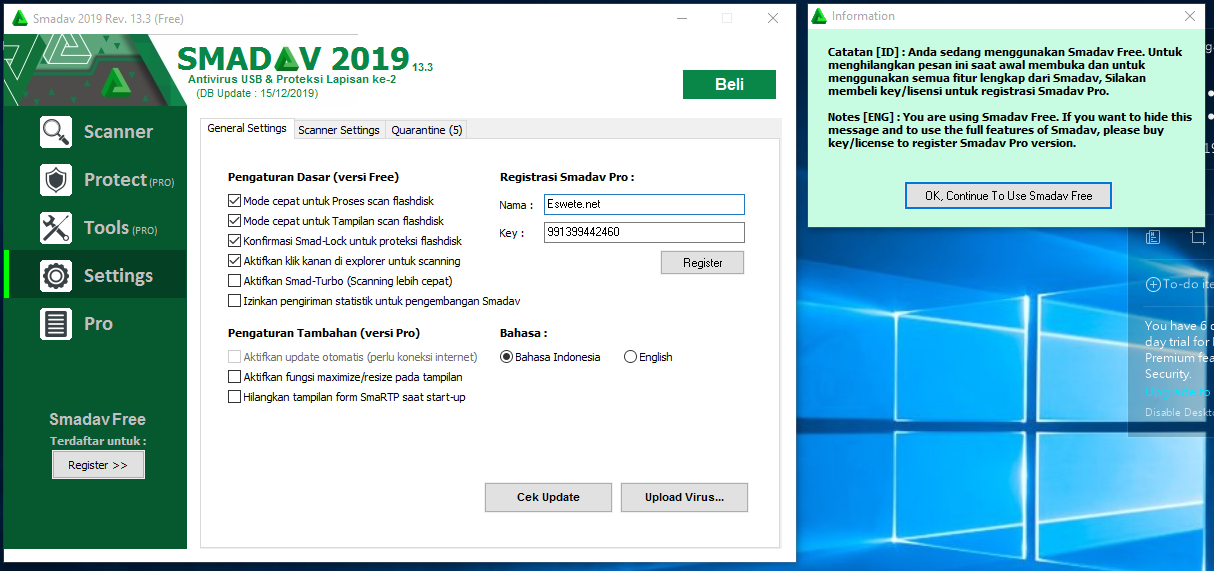This screenshot has height=571, width=1214.
Task: Toggle Mode cepat untuk Tampilan scan flashdisk
Action: (235, 221)
